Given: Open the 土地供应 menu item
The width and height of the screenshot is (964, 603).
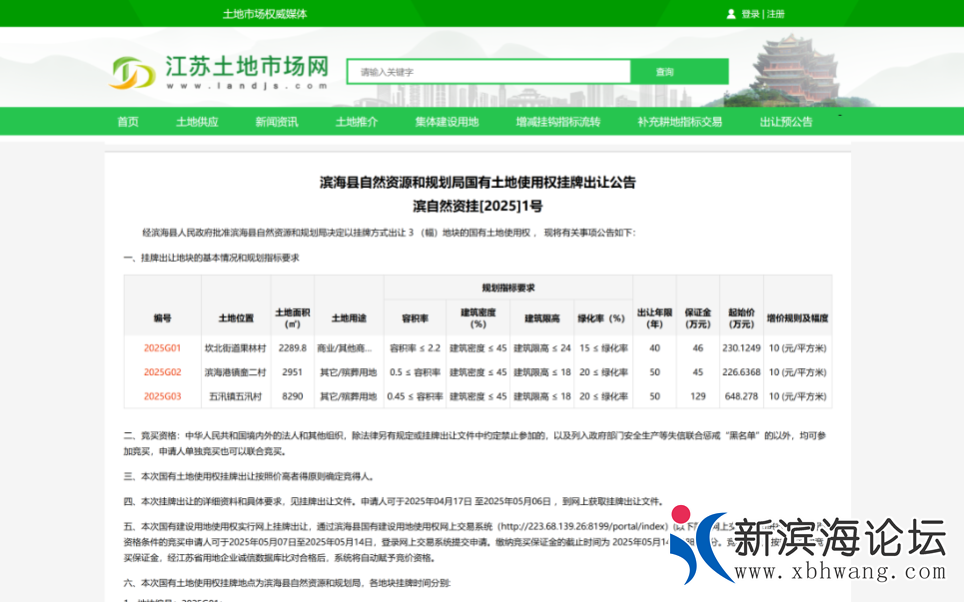Looking at the screenshot, I should tap(197, 122).
